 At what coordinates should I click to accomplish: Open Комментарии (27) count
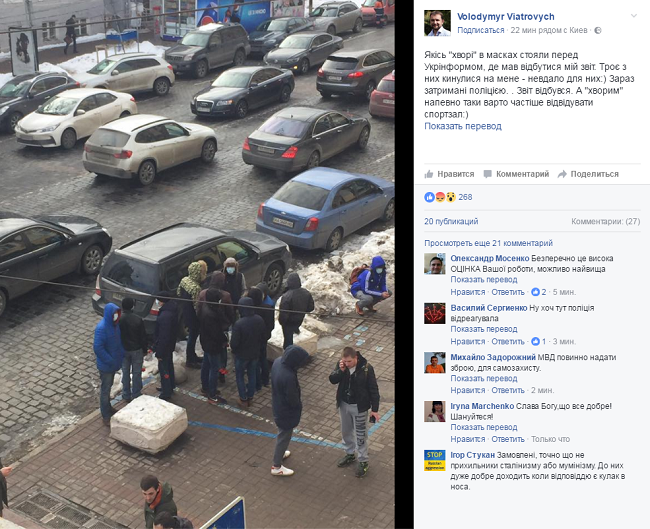click(606, 221)
